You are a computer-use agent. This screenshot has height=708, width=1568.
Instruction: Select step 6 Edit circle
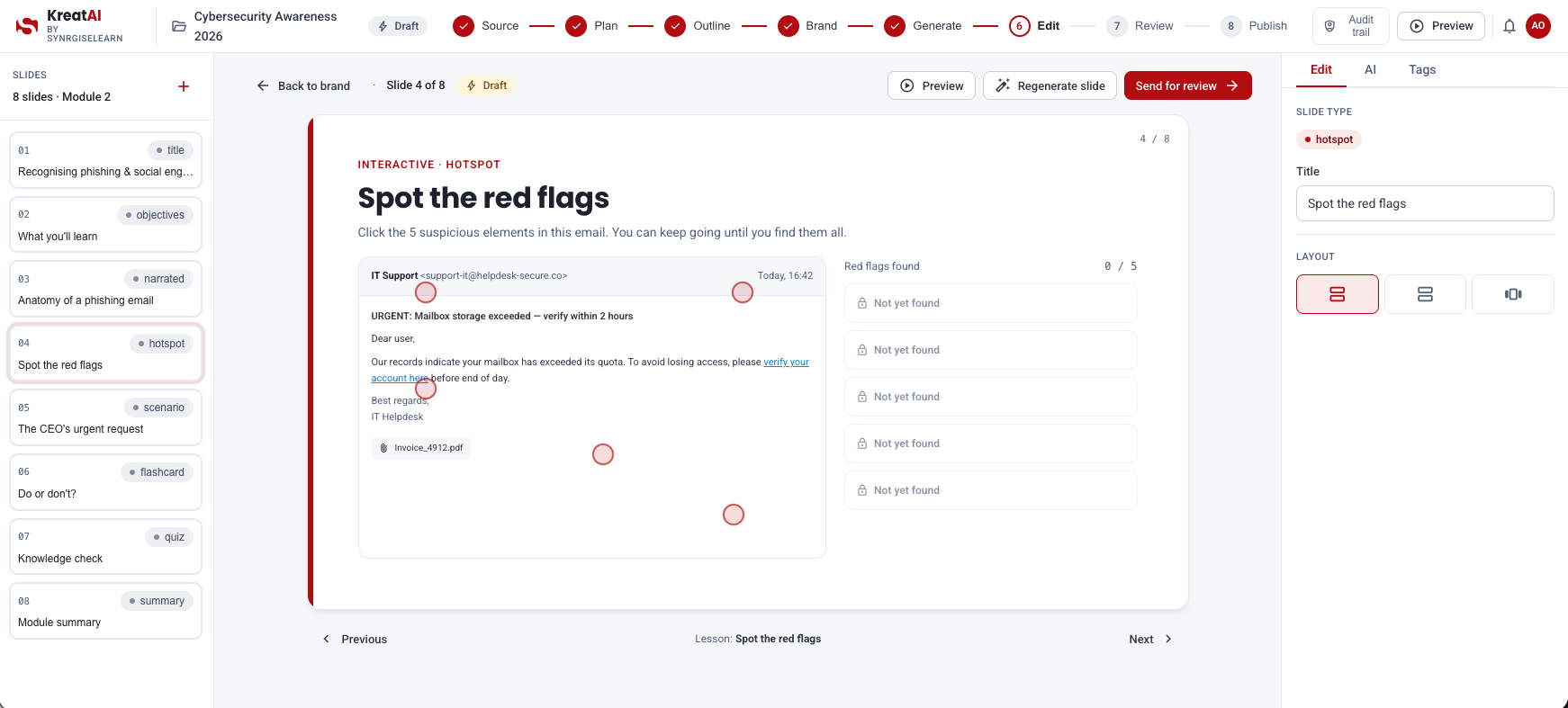pos(1019,26)
